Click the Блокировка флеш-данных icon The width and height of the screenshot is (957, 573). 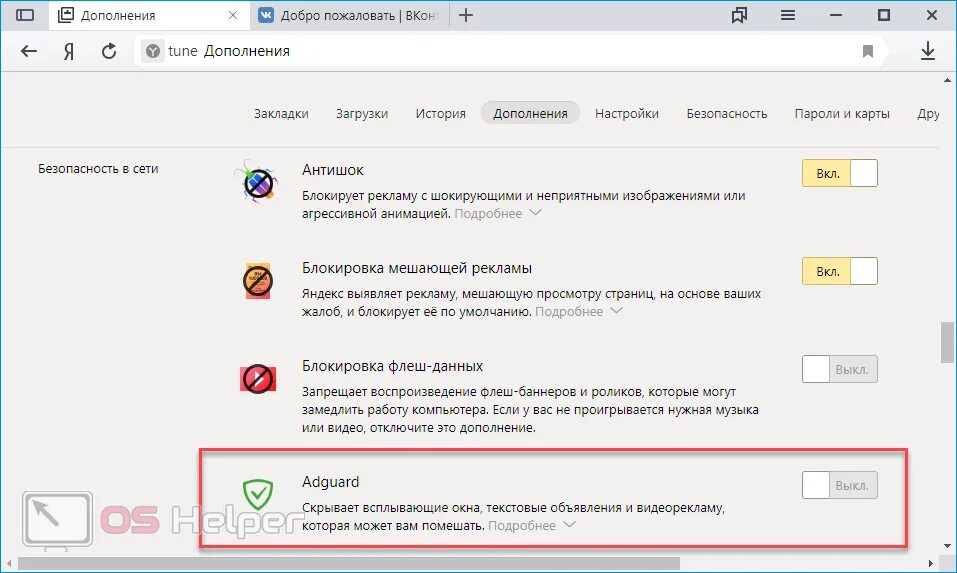point(258,379)
